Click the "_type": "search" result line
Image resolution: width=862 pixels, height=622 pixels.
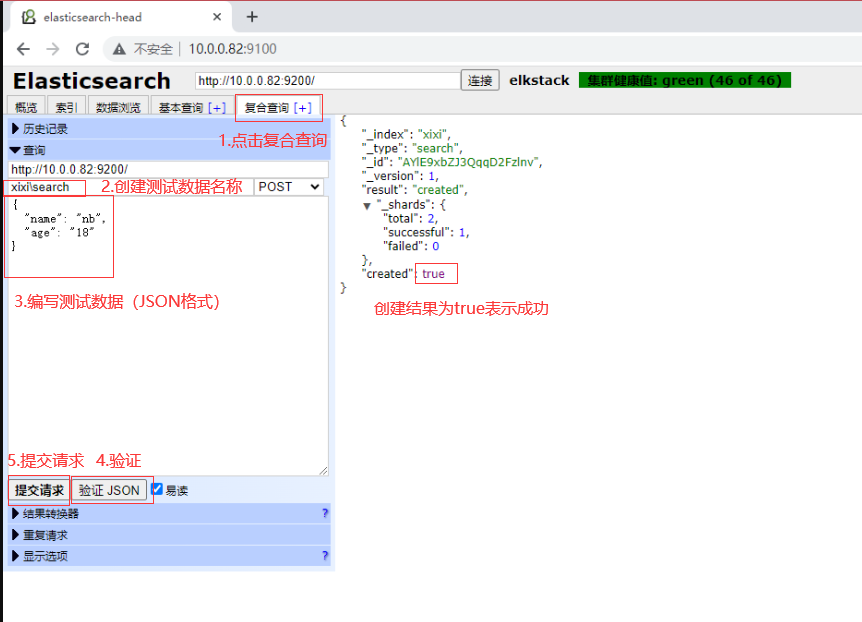point(412,148)
